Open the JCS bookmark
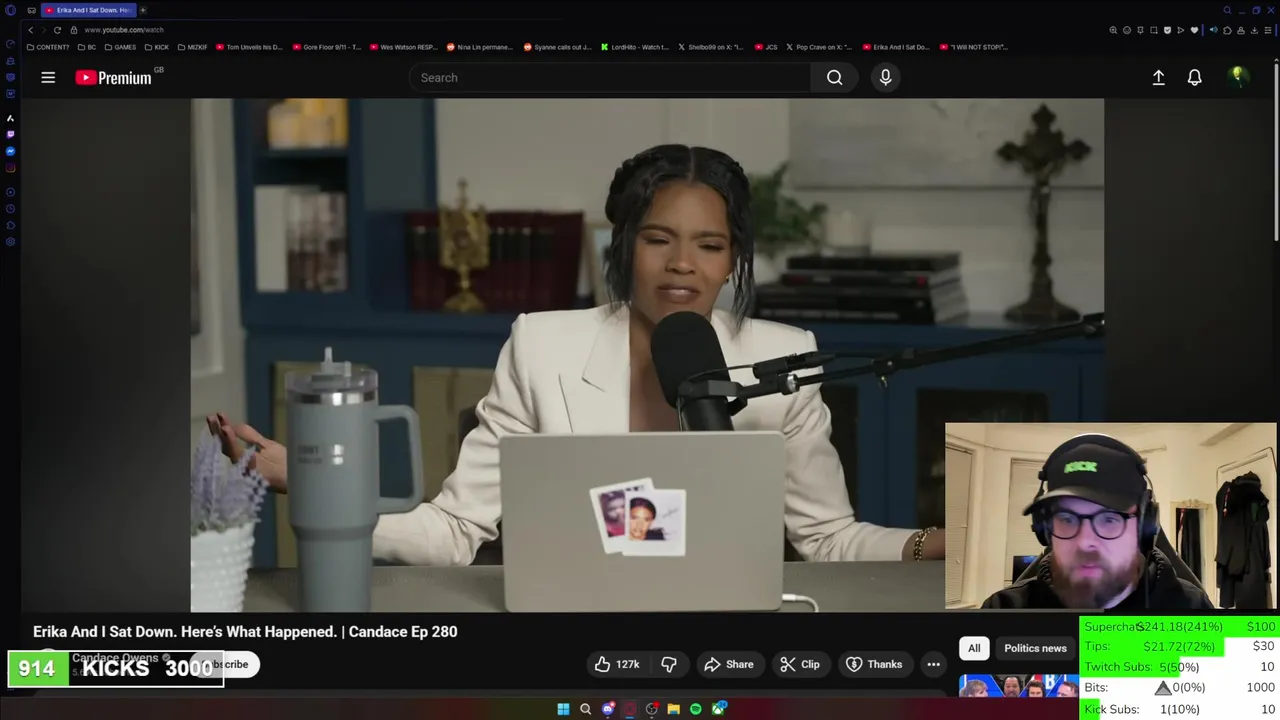1280x720 pixels. tap(766, 47)
